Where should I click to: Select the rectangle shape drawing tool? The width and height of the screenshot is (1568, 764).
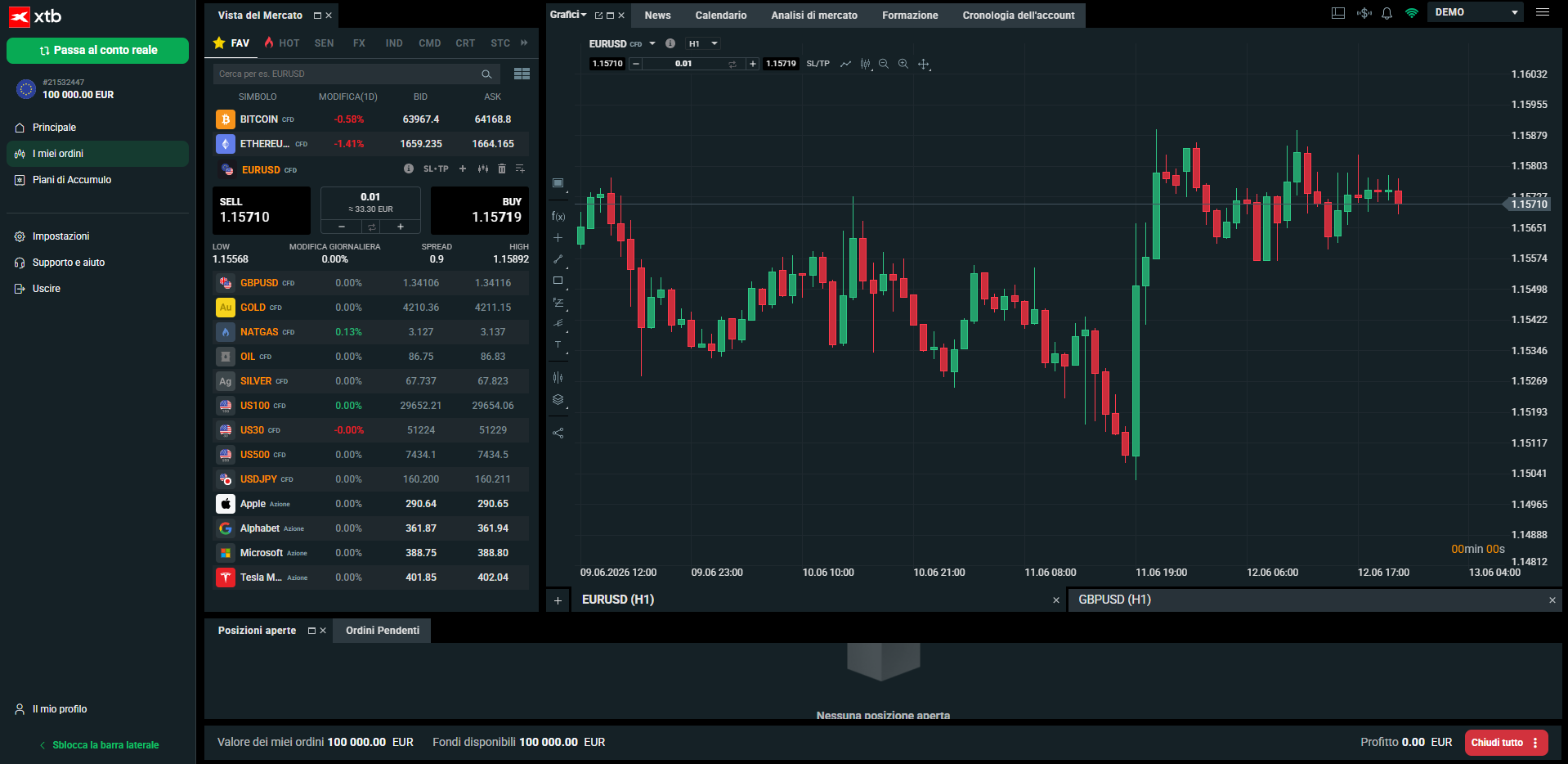click(558, 281)
